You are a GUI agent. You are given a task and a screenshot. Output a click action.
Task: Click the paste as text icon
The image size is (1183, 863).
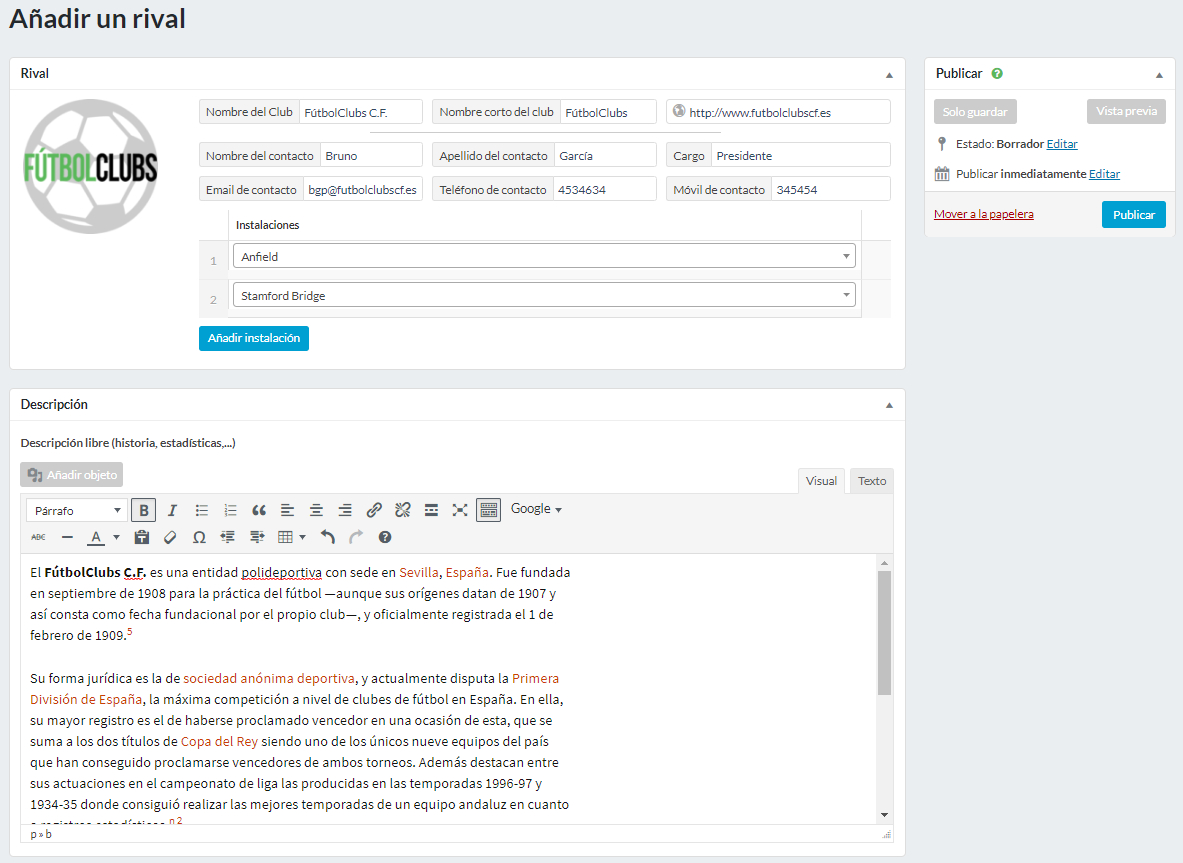pyautogui.click(x=142, y=537)
